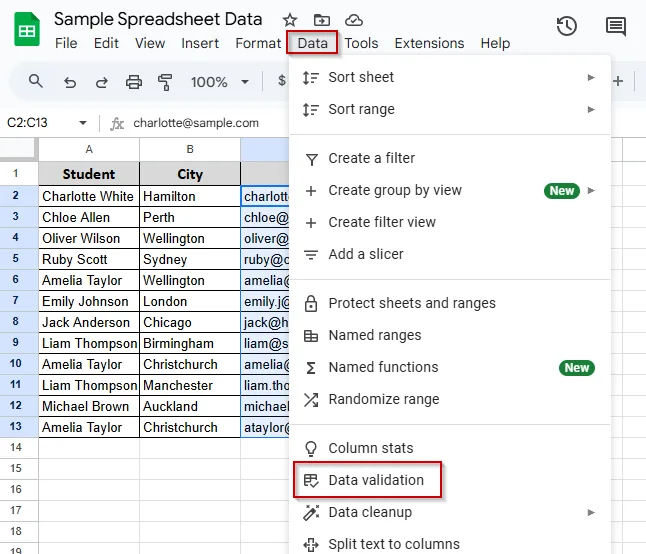This screenshot has width=646, height=554.
Task: Click the Sydney cell
Action: (190, 259)
